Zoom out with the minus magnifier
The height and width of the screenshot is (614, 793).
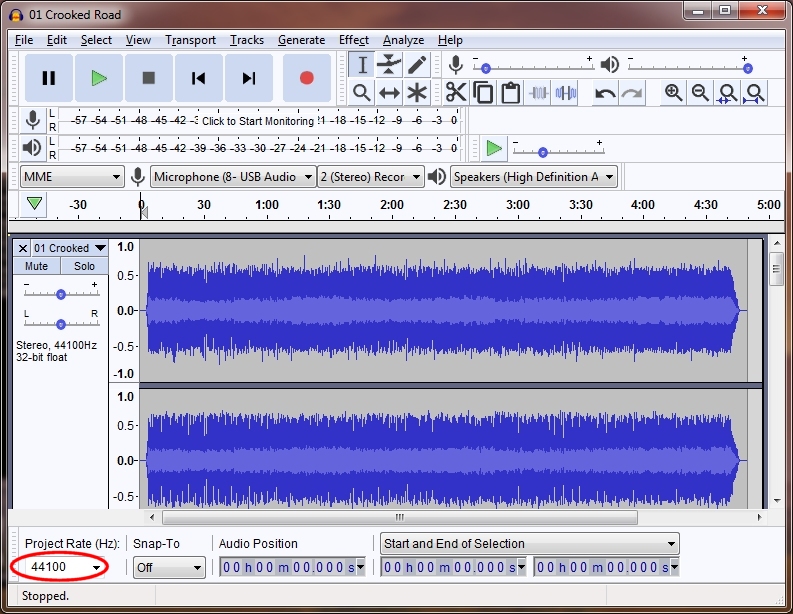[700, 93]
